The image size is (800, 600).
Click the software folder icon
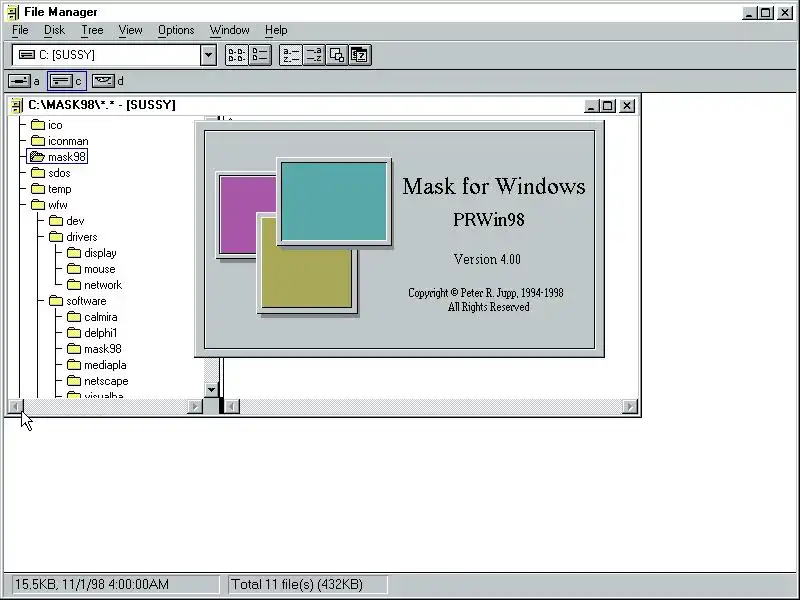56,301
